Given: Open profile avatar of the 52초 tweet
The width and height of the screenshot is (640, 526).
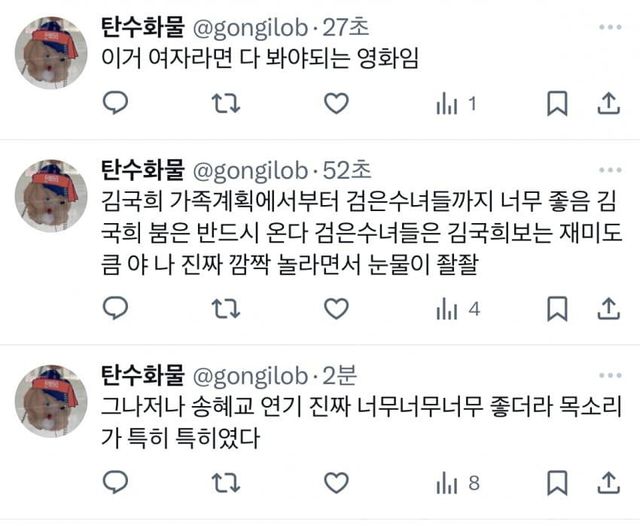Looking at the screenshot, I should coord(51,196).
